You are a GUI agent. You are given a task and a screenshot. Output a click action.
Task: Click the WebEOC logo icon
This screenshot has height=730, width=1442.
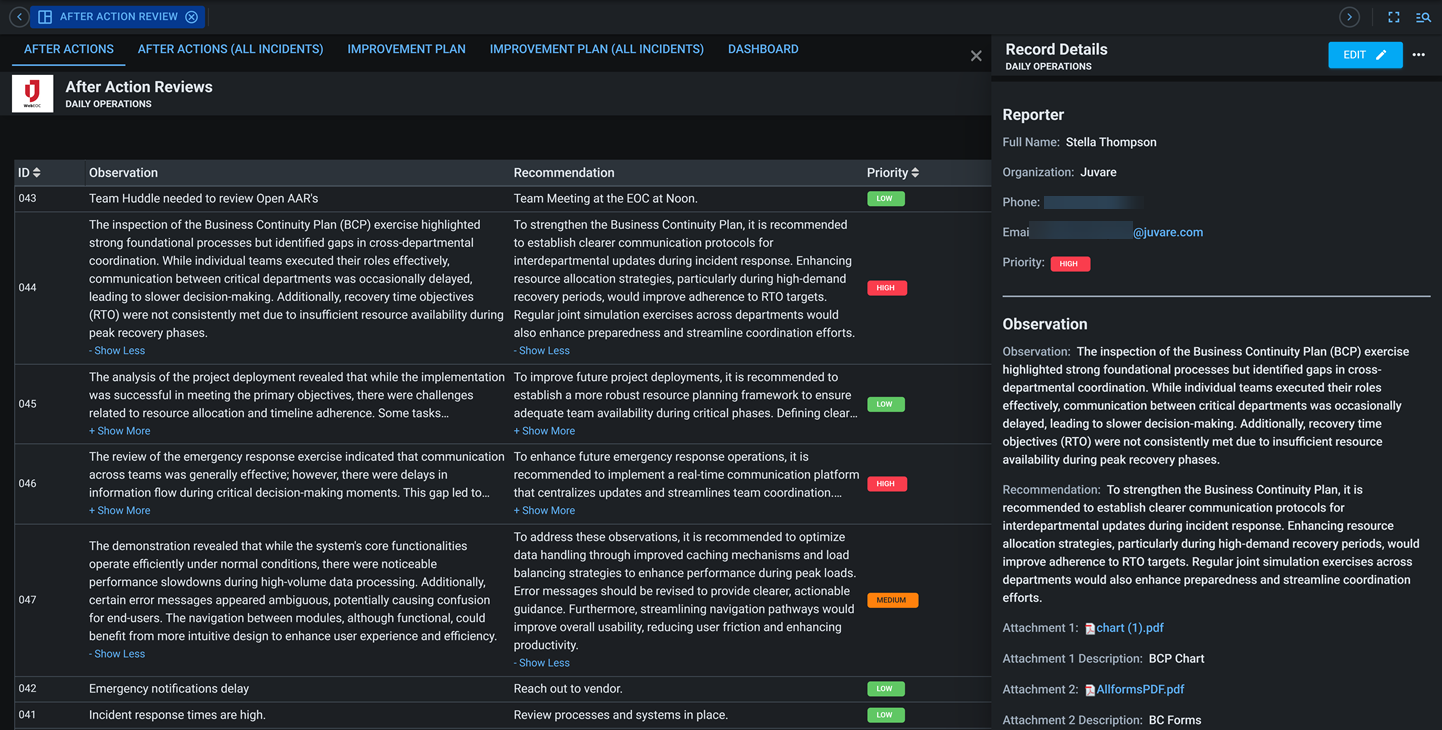(32, 94)
